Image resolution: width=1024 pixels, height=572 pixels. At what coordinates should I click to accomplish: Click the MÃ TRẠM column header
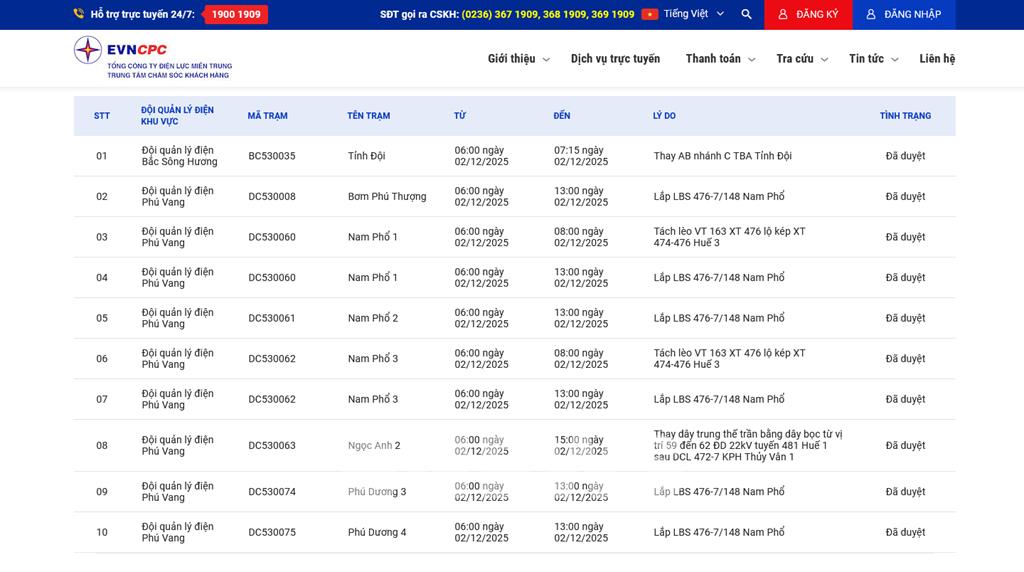267,116
